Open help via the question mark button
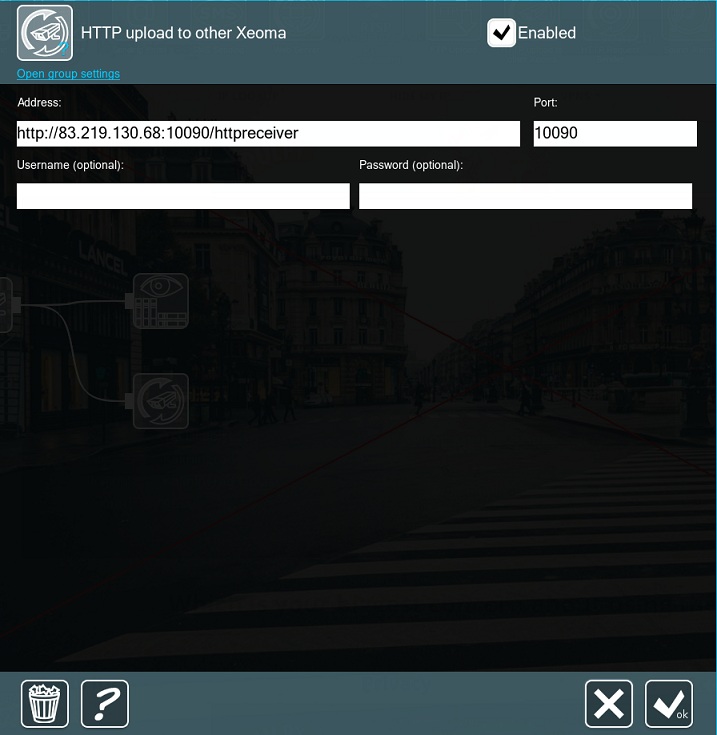 [105, 704]
